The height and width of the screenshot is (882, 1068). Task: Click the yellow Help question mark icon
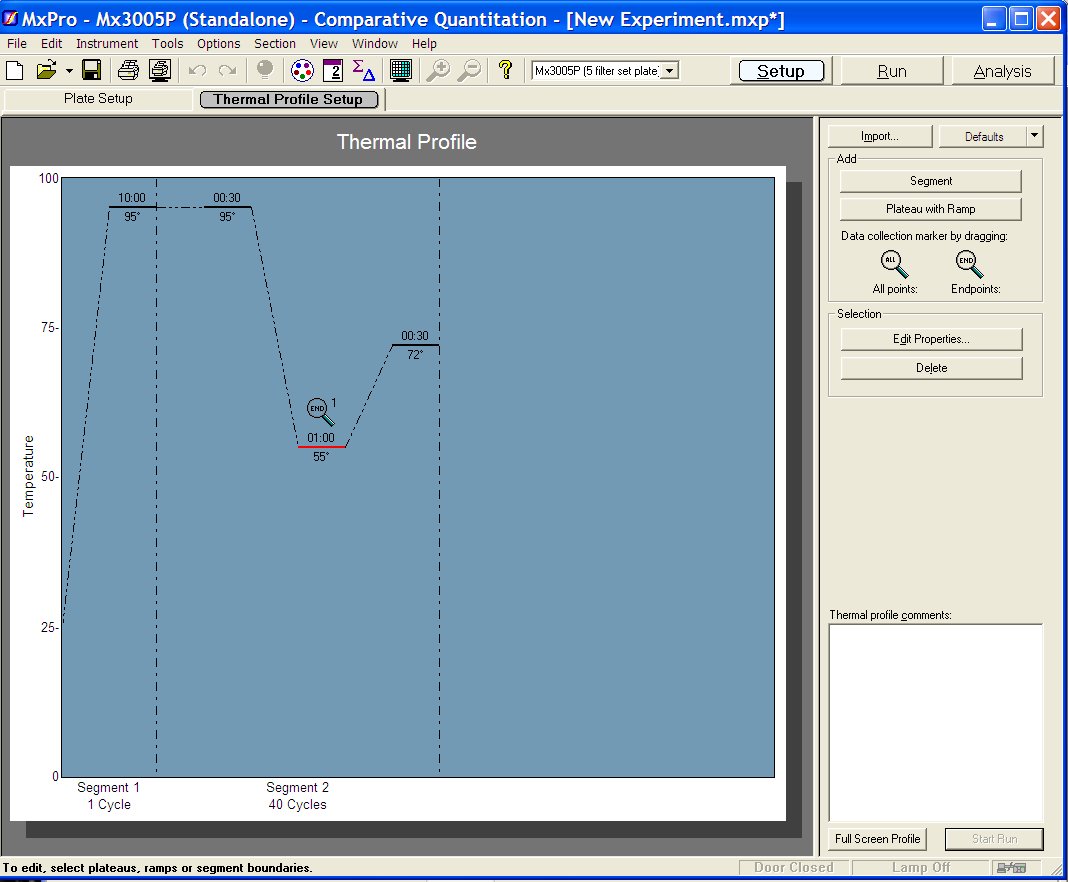click(x=505, y=70)
